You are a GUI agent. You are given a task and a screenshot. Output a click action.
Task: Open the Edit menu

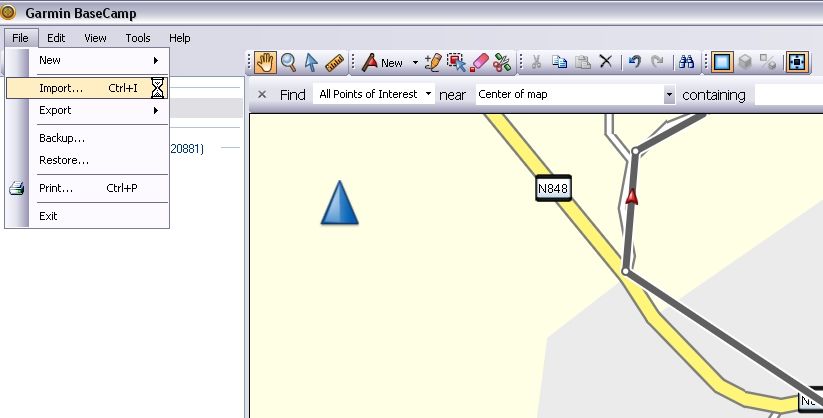coord(56,38)
